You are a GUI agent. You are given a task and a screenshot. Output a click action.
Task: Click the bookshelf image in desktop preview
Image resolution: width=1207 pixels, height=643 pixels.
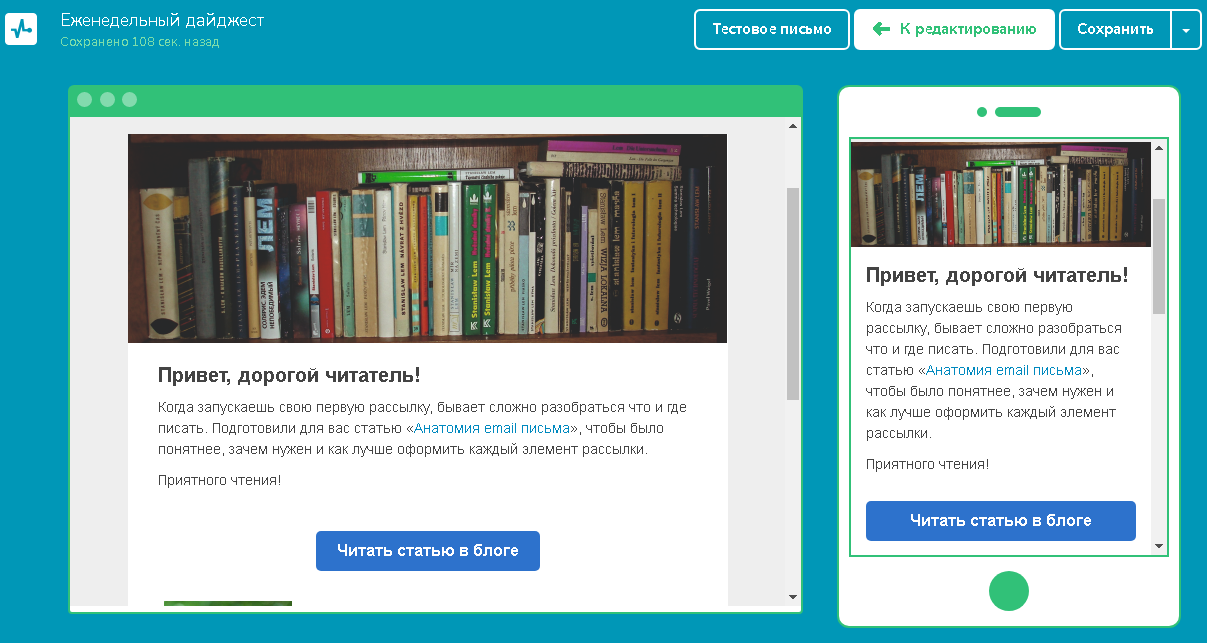[427, 238]
